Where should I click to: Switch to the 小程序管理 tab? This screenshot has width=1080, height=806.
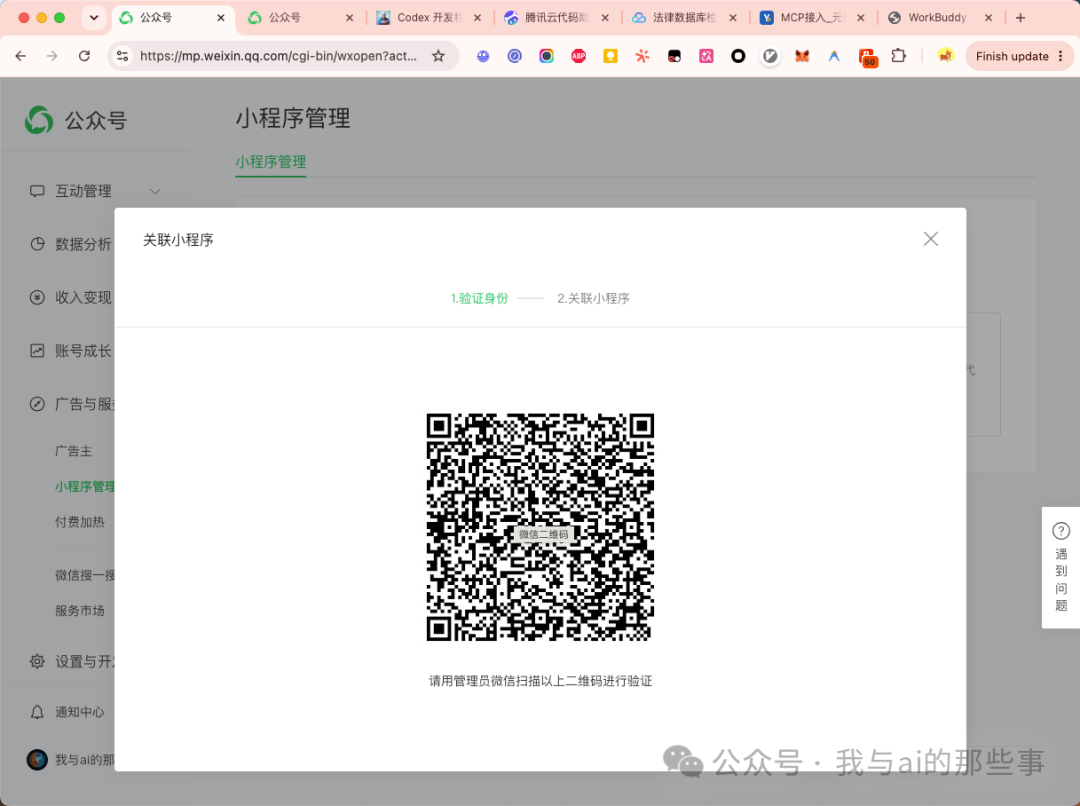(x=271, y=162)
